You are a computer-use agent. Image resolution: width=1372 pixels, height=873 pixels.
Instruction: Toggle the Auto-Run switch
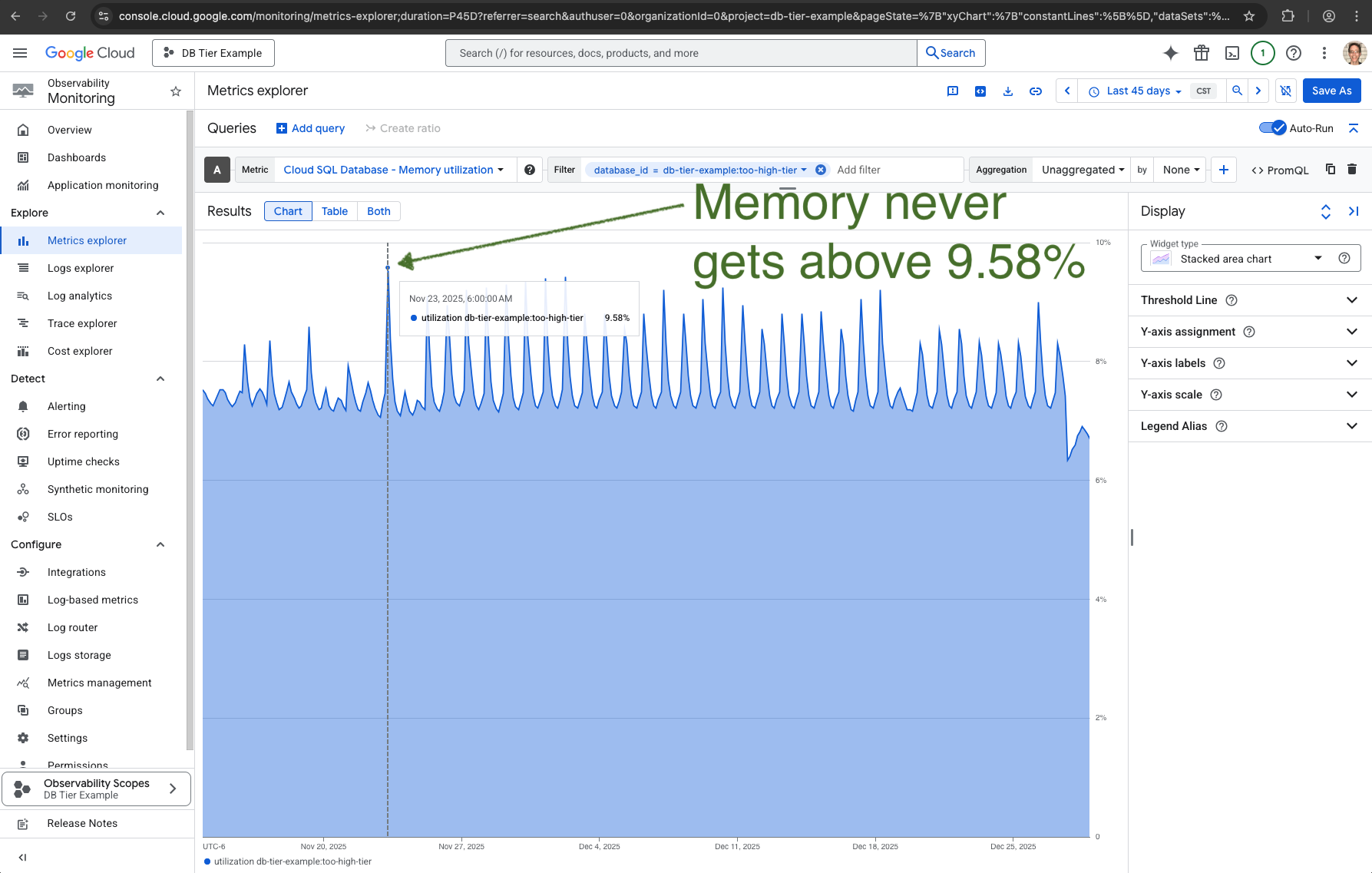pos(1272,128)
